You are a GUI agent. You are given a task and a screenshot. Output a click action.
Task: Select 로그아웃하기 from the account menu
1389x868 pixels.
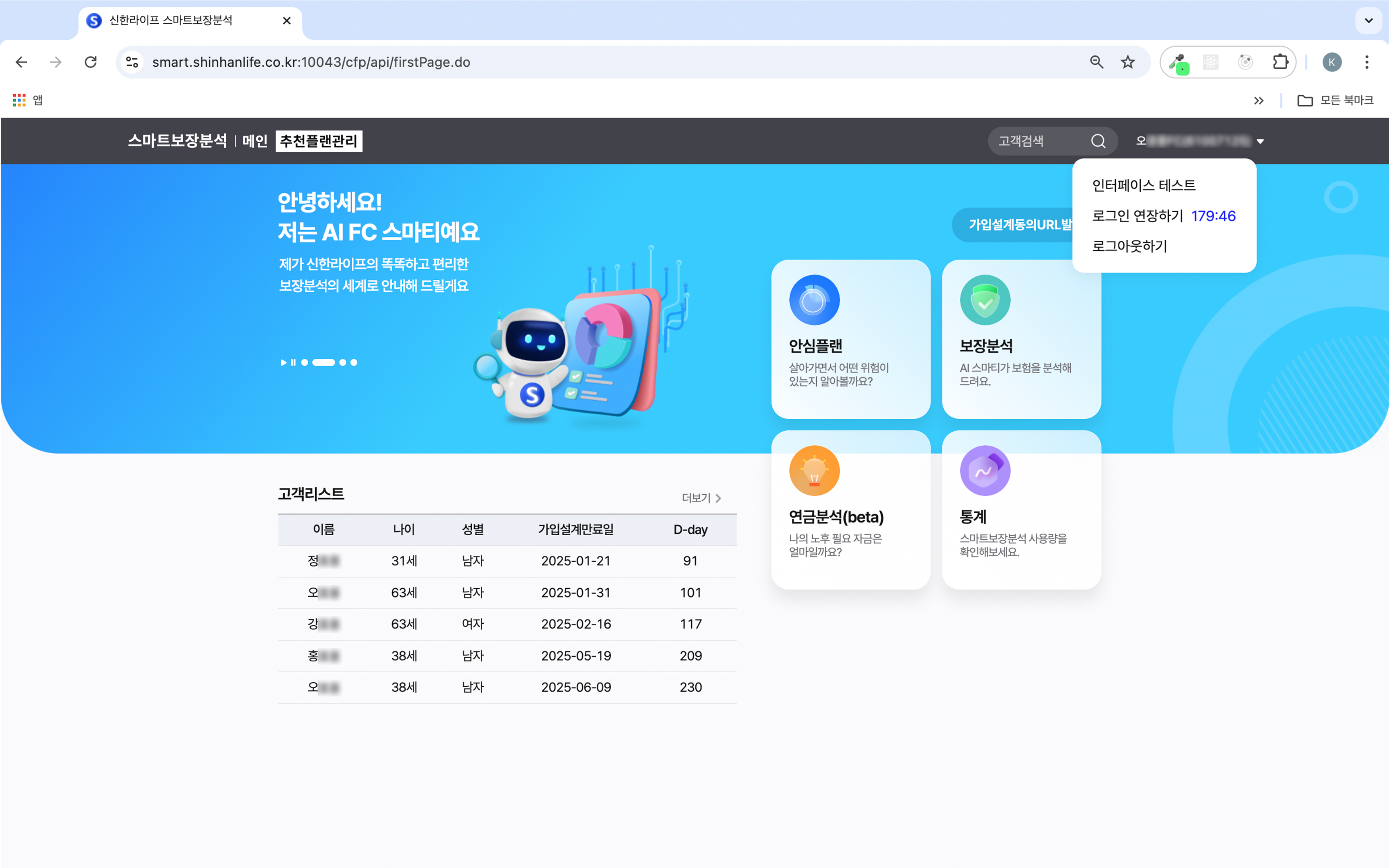(1129, 246)
